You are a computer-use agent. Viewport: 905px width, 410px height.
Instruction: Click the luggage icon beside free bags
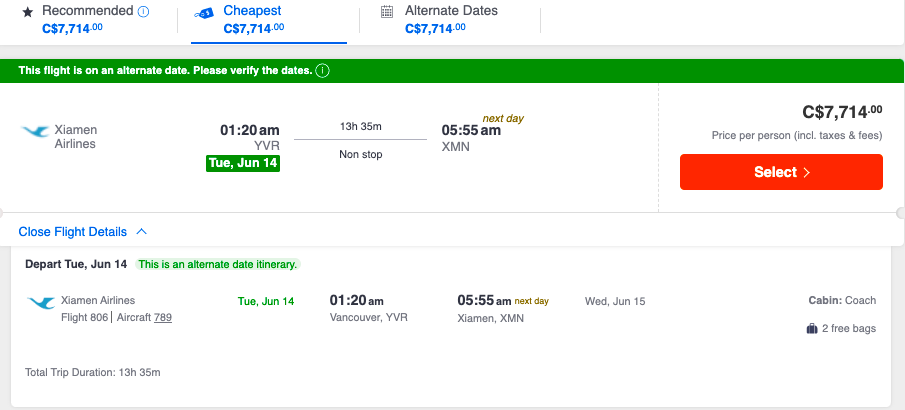[x=812, y=328]
